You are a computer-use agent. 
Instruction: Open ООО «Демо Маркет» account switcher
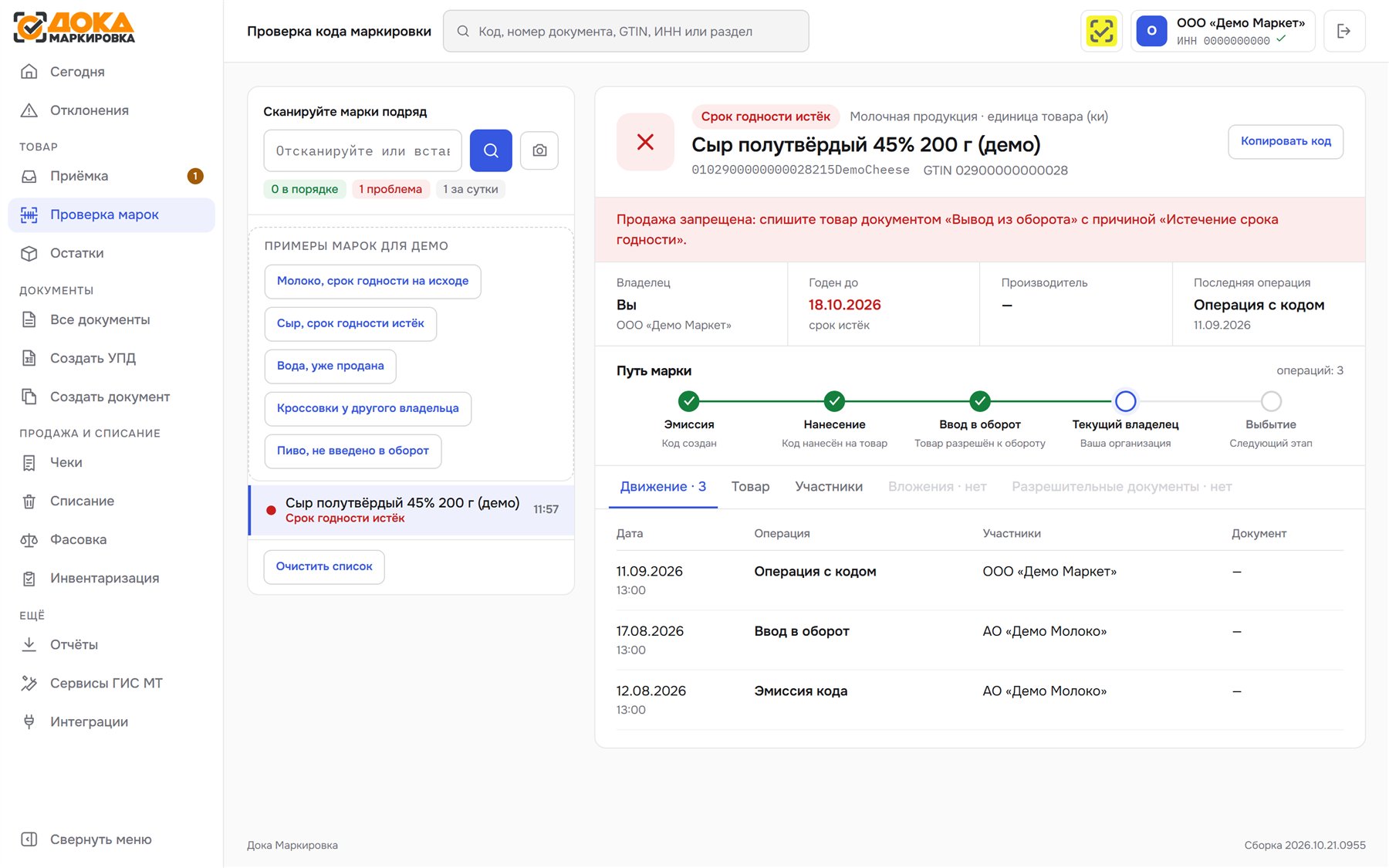click(1222, 31)
